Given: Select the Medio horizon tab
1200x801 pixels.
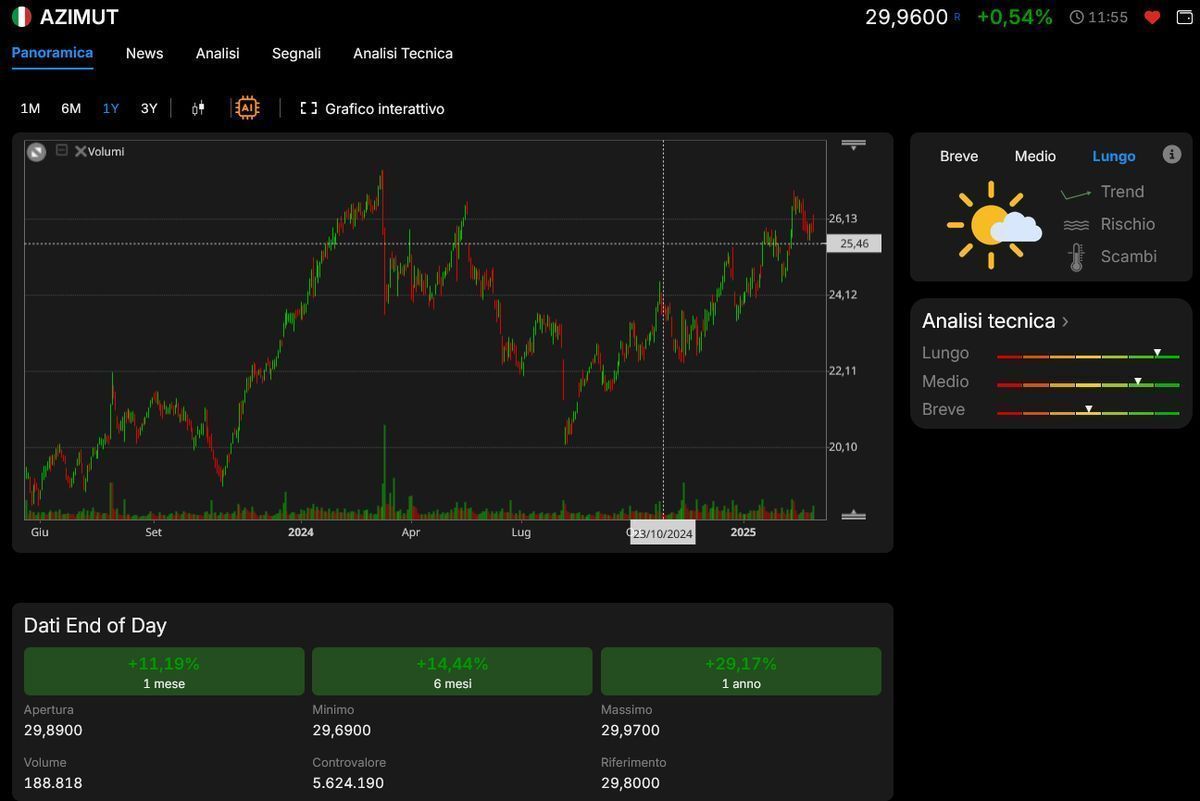Looking at the screenshot, I should pyautogui.click(x=1035, y=156).
